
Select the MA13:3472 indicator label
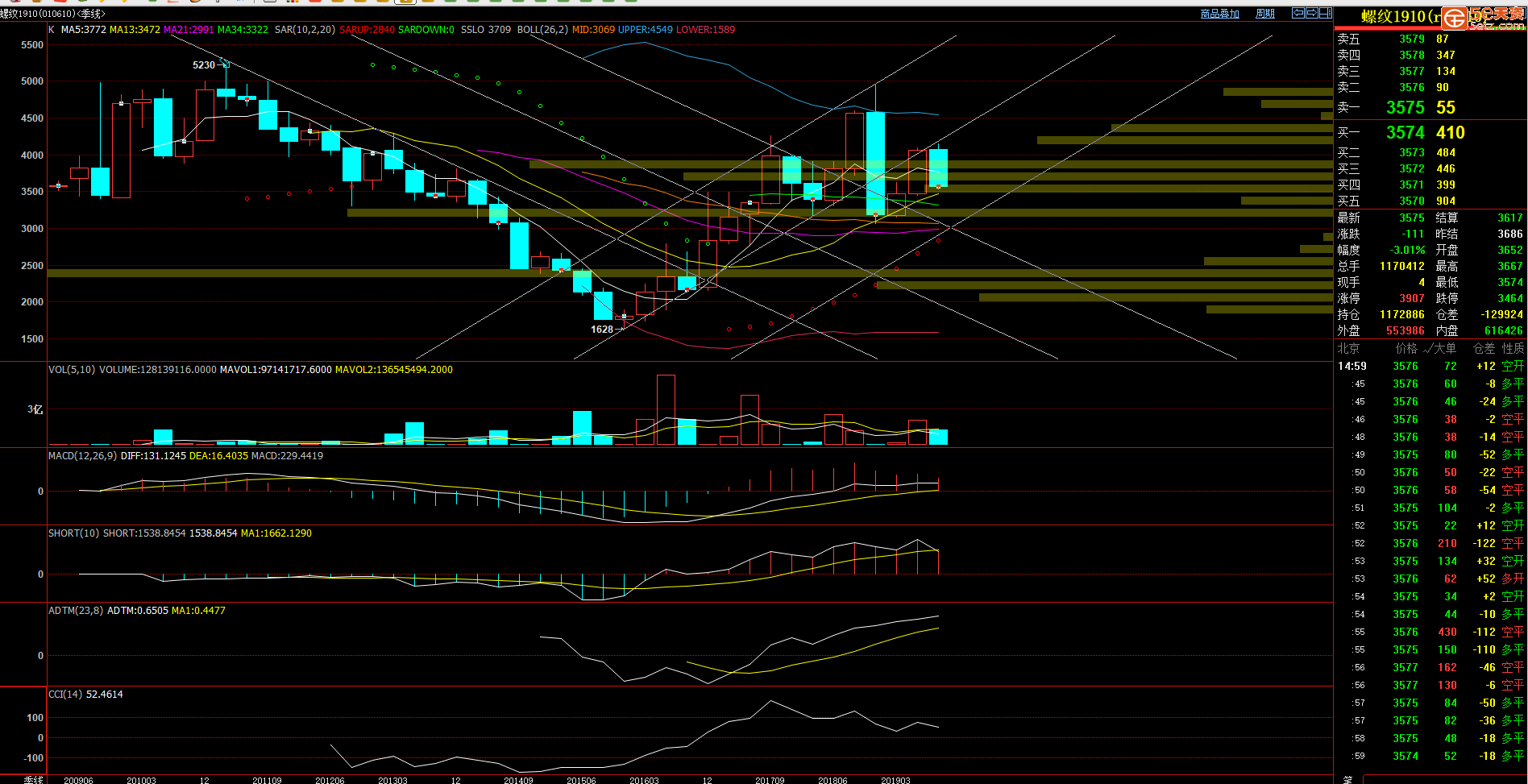click(x=135, y=30)
